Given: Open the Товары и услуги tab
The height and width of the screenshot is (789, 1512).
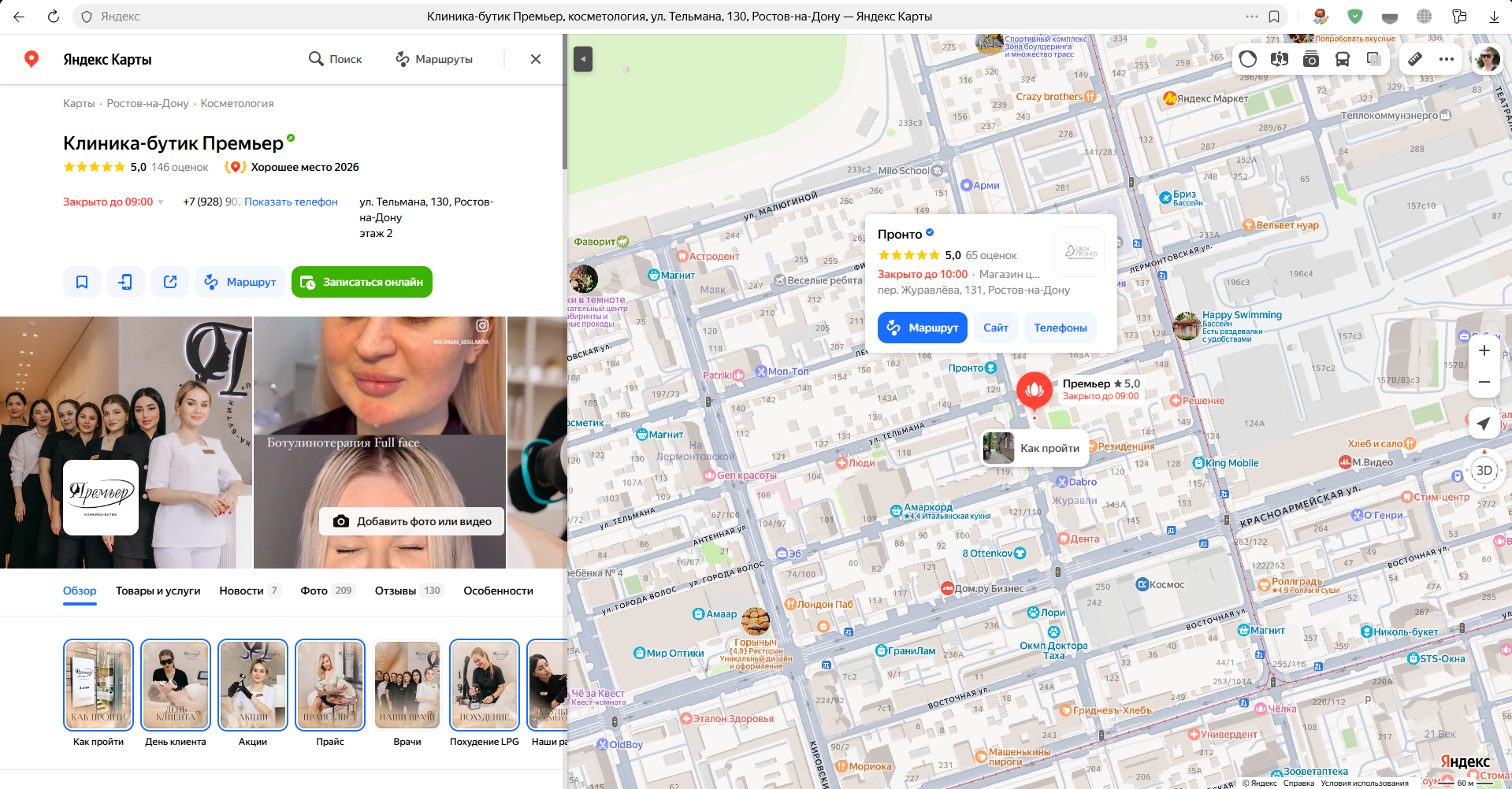Looking at the screenshot, I should click(x=158, y=591).
